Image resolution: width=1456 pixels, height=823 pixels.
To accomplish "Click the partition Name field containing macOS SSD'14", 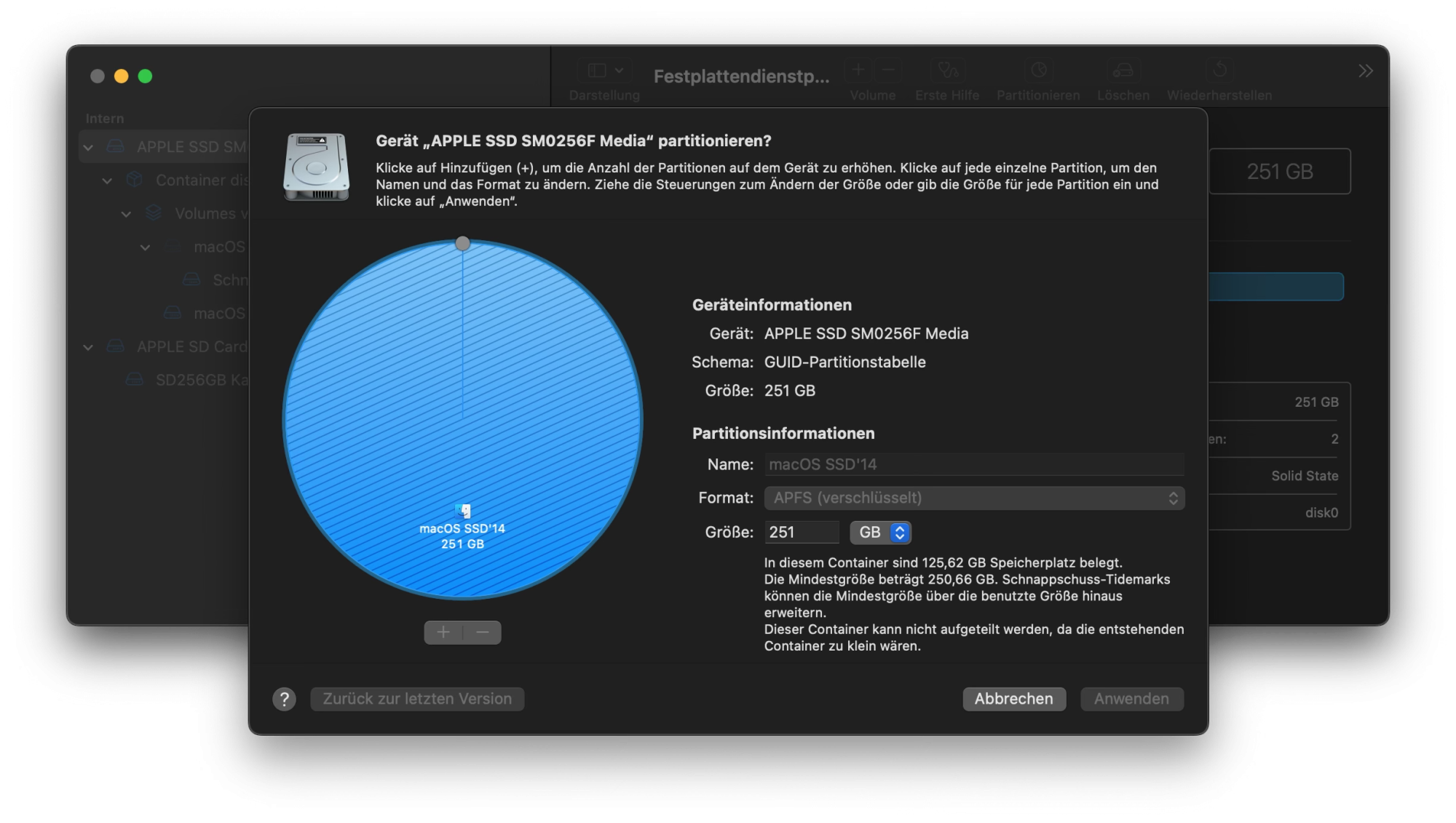I will tap(974, 464).
